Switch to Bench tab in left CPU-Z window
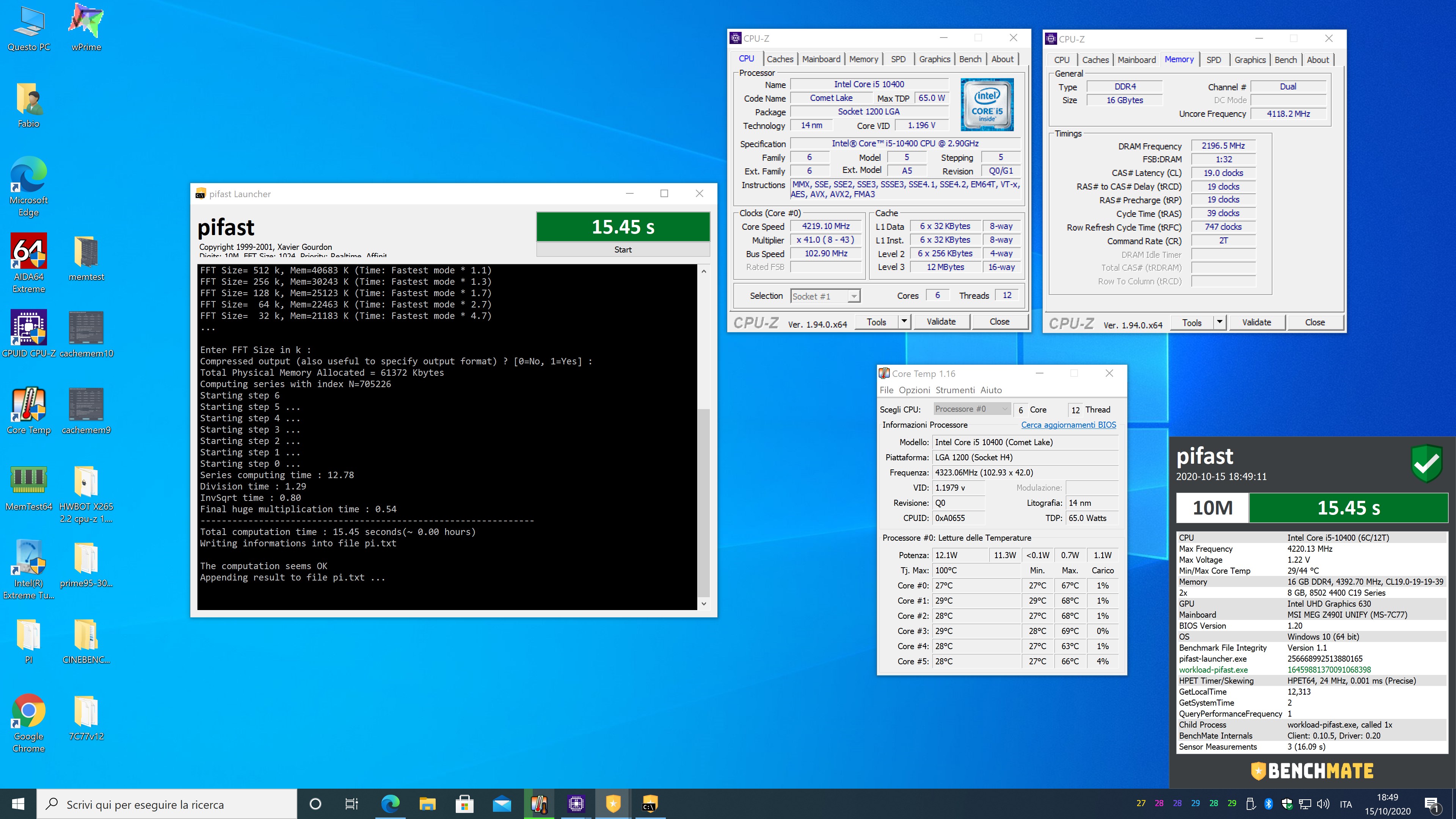Screen dimensions: 1456x819 970,59
